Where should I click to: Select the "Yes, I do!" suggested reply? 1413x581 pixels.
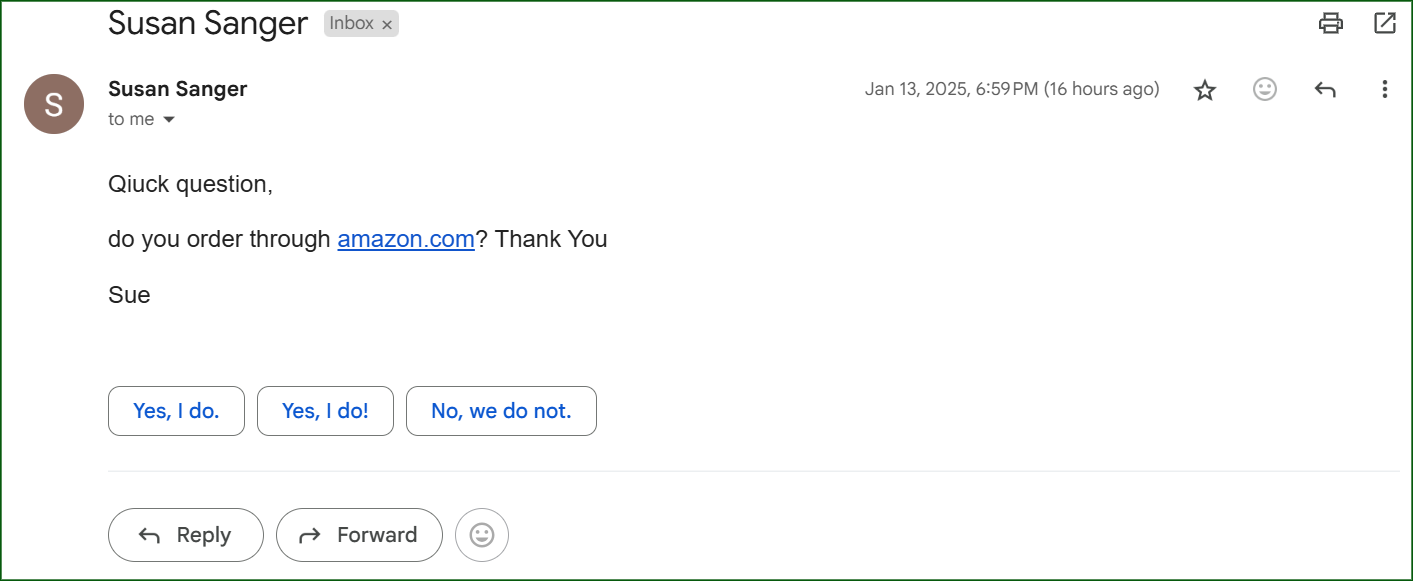click(x=325, y=411)
